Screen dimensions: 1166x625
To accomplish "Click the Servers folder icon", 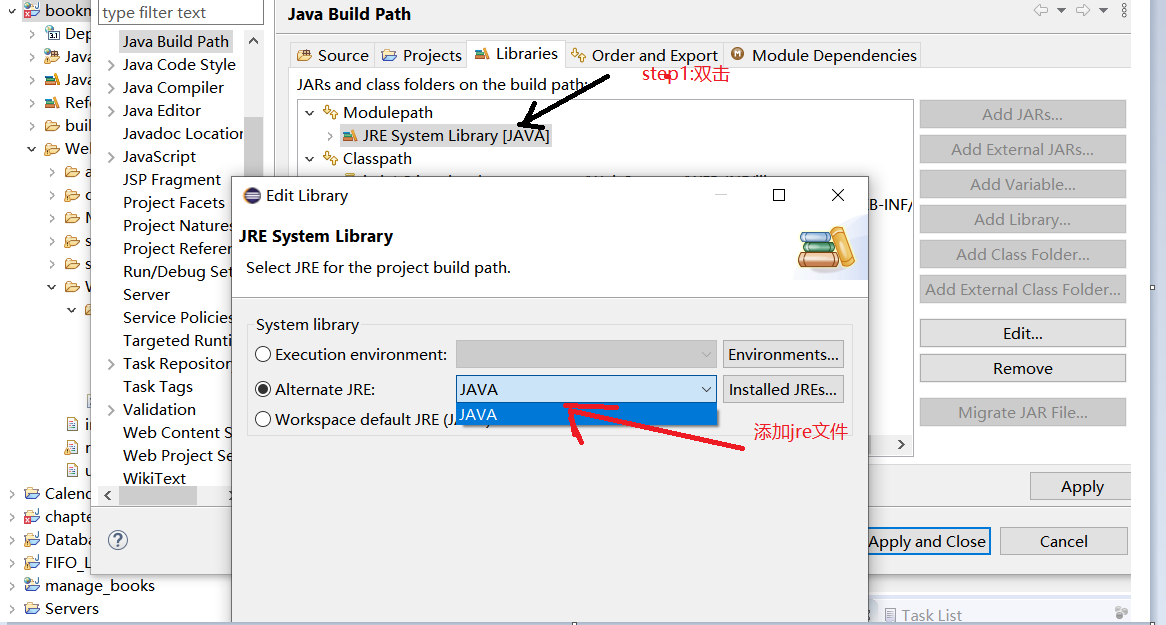I will (32, 609).
